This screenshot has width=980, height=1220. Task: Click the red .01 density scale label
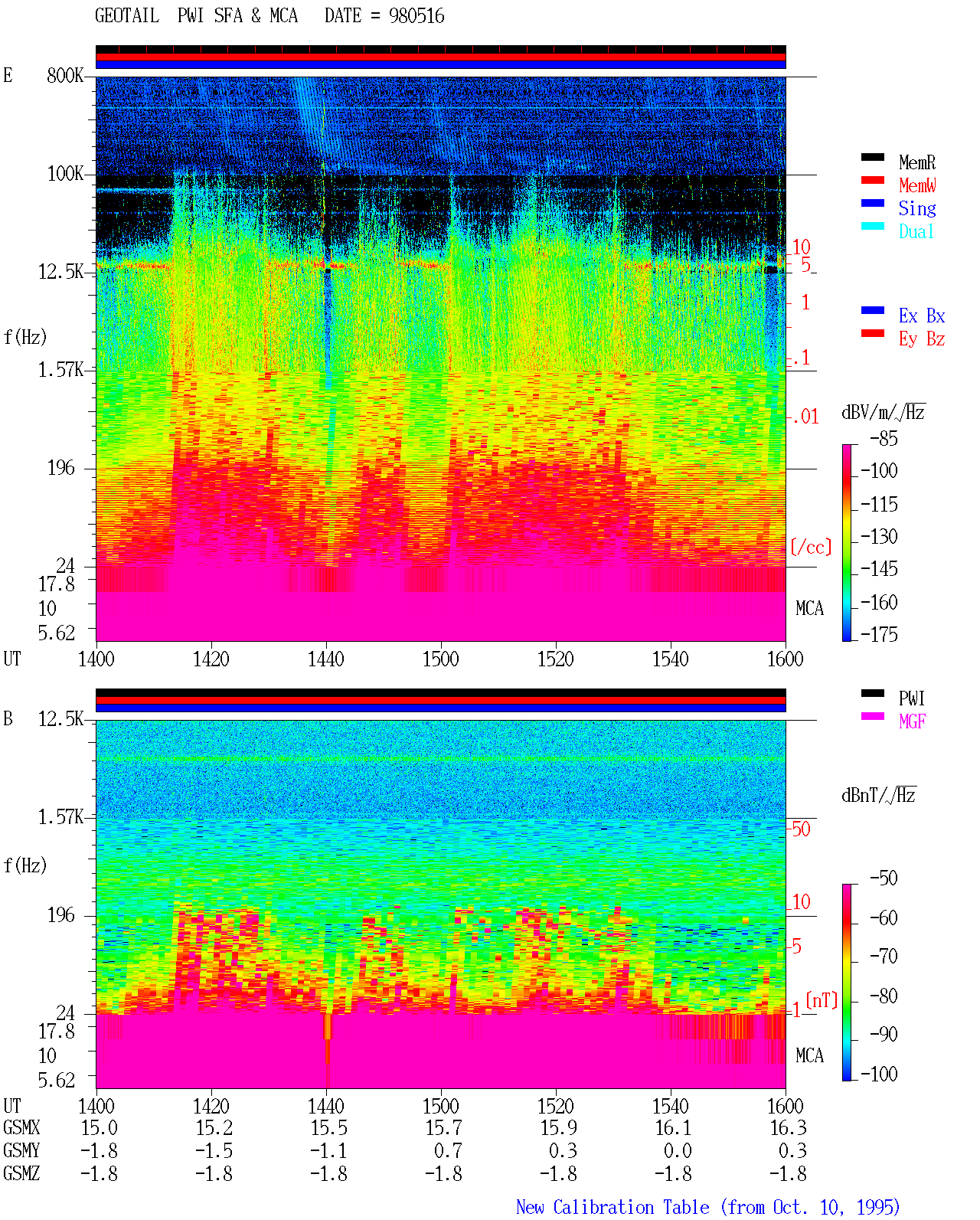pyautogui.click(x=805, y=417)
